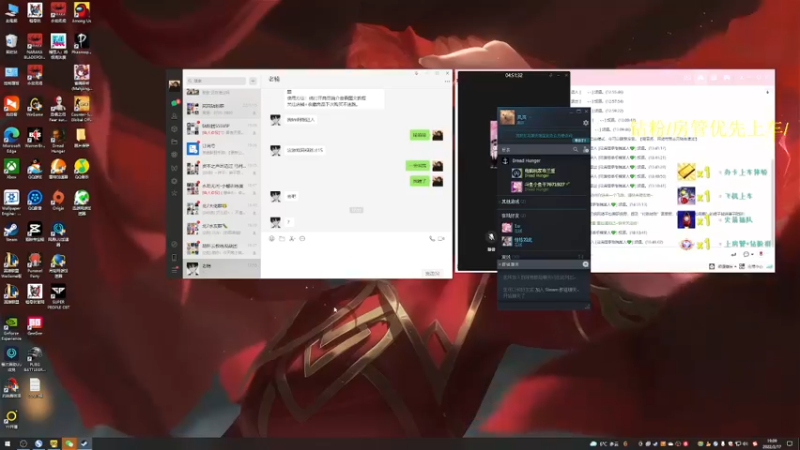Open the chat options three-dots menu
Viewport: 800px width, 450px height.
click(x=447, y=82)
